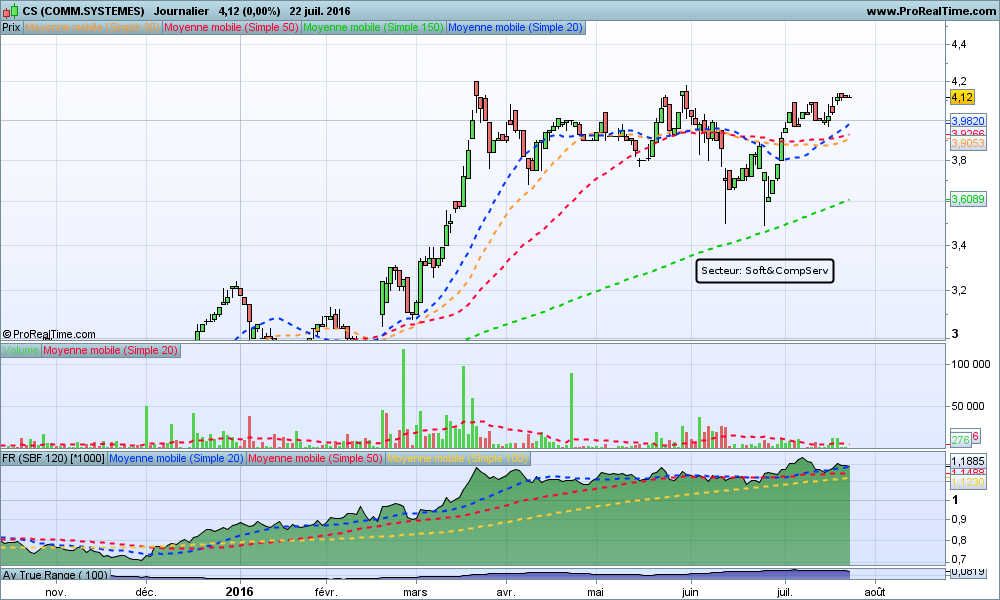The height and width of the screenshot is (600, 1000).
Task: Select Moyenne mobile (Simple 50) red price tab
Action: [x=232, y=27]
